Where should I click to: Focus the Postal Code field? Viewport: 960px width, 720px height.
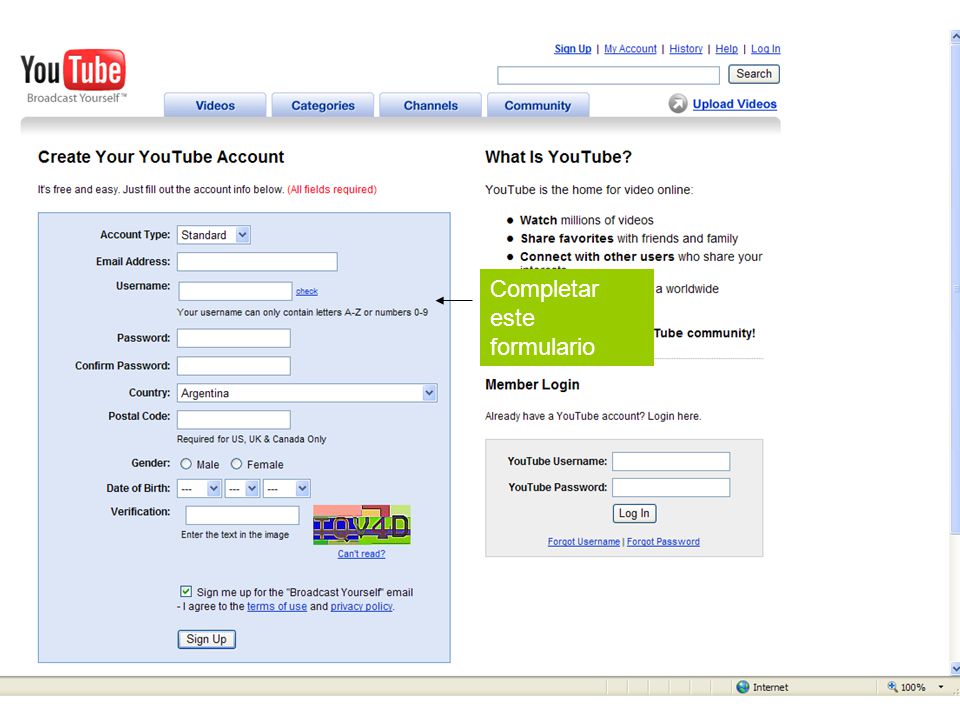(233, 419)
